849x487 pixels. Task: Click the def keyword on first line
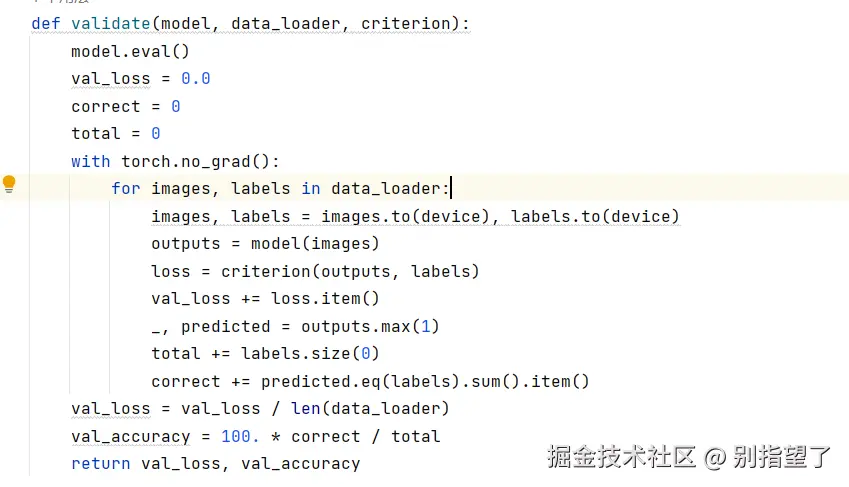[x=46, y=23]
